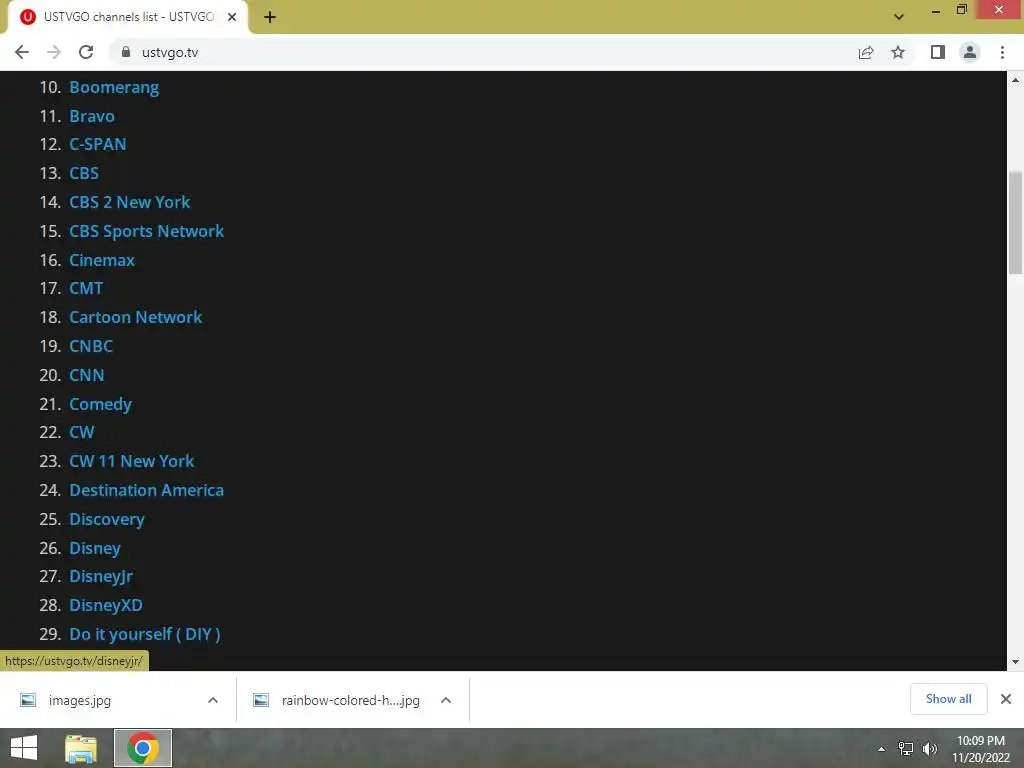Open the Windows Start menu

pos(24,748)
